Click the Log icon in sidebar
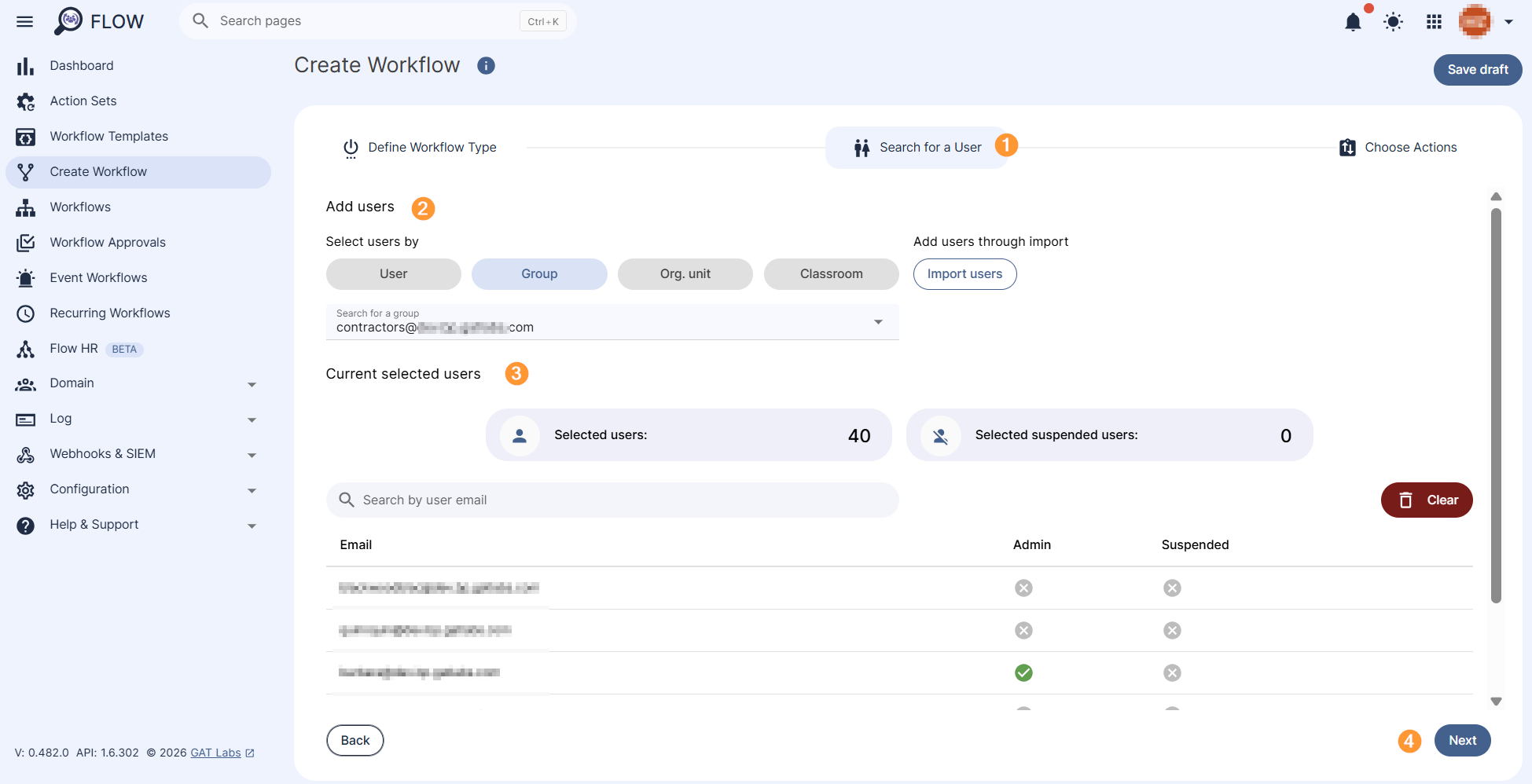The image size is (1532, 784). point(25,419)
